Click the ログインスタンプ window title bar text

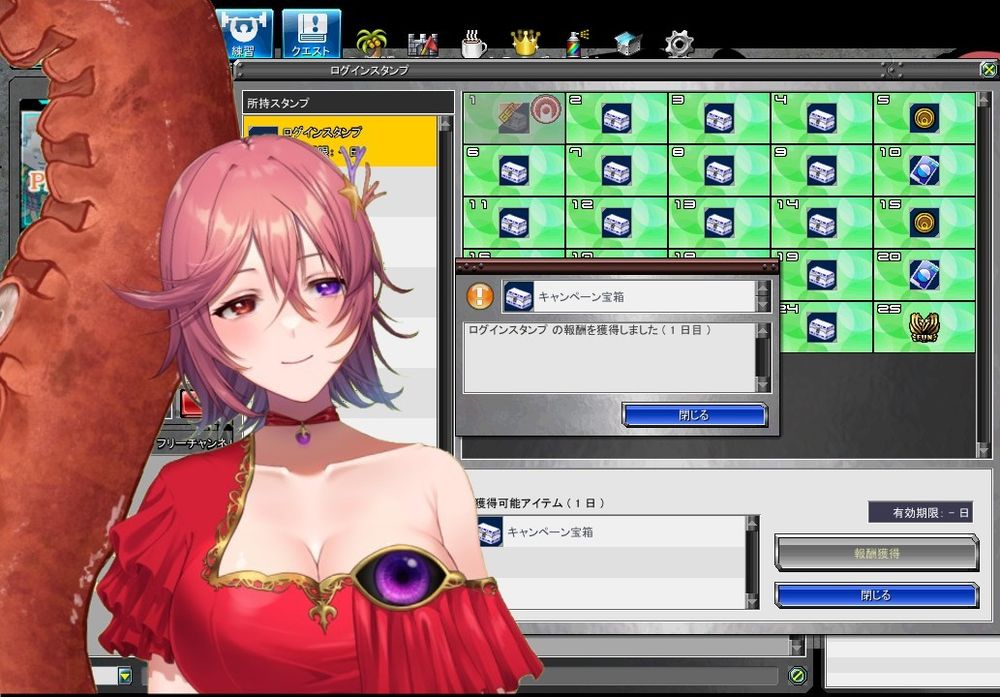click(x=369, y=70)
